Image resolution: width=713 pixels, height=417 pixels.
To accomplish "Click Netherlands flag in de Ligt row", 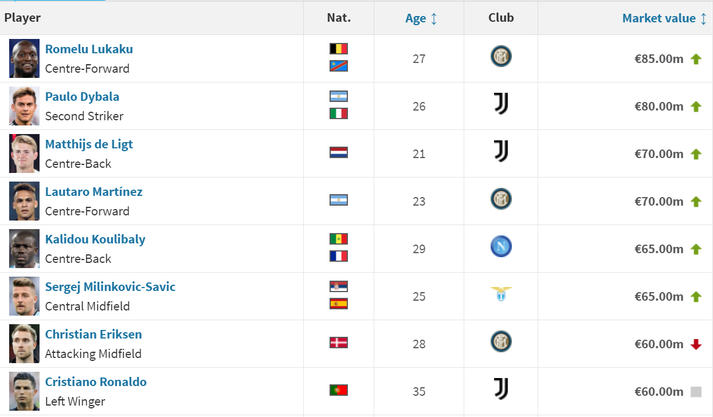I will pos(338,153).
